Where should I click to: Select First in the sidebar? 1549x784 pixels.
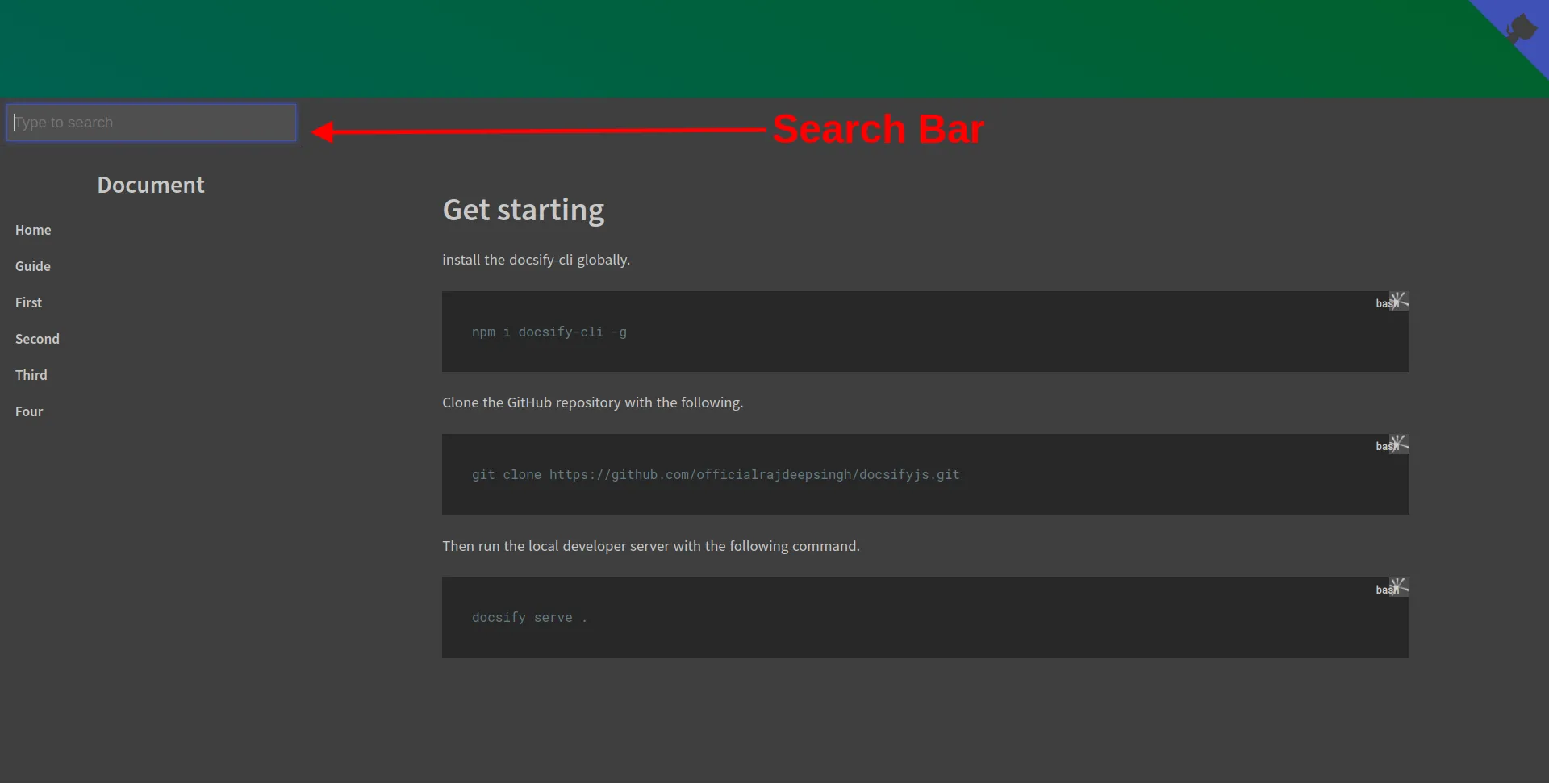point(28,302)
